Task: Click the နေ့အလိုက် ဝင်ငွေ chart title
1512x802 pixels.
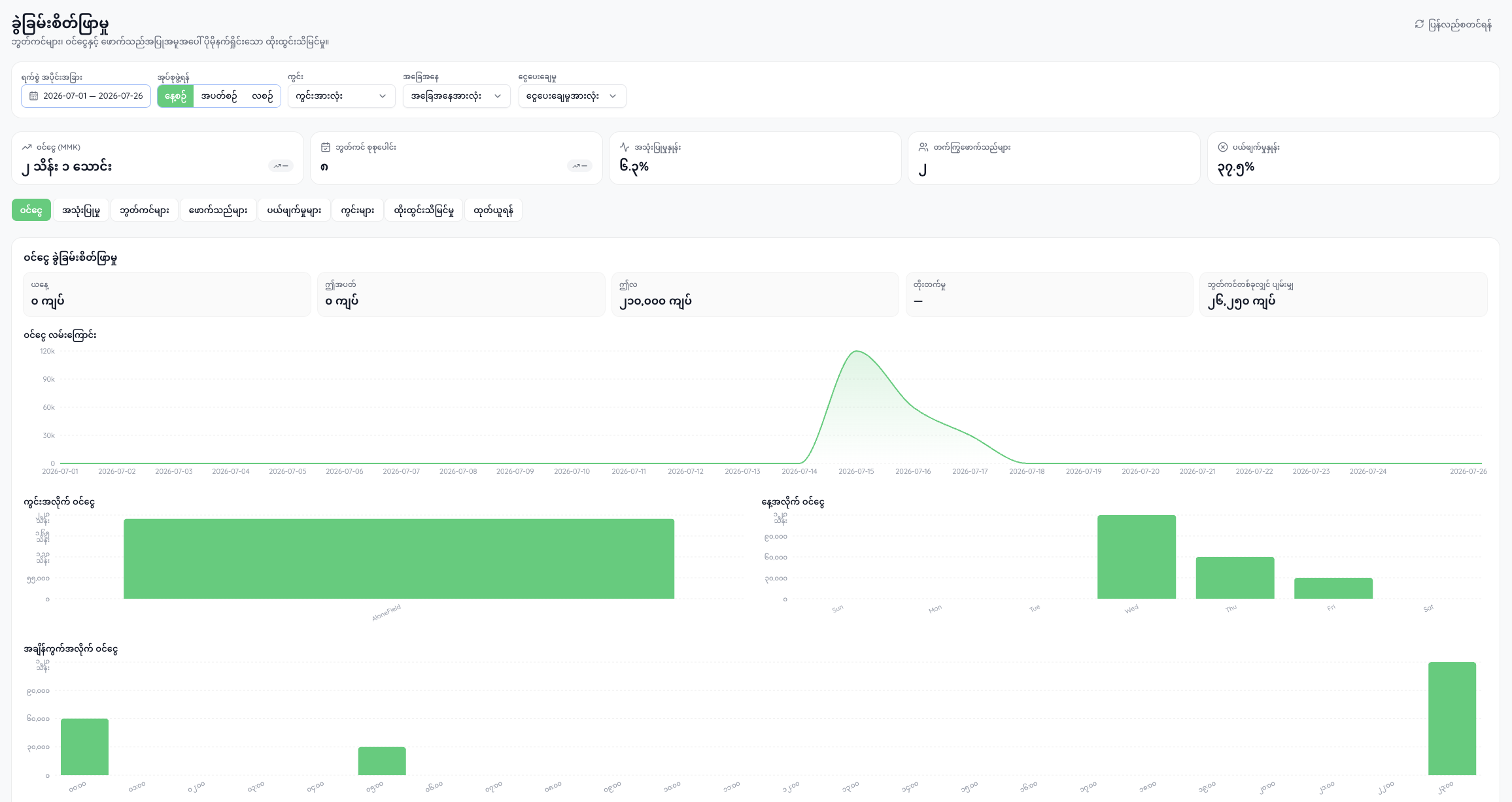Action: (793, 502)
